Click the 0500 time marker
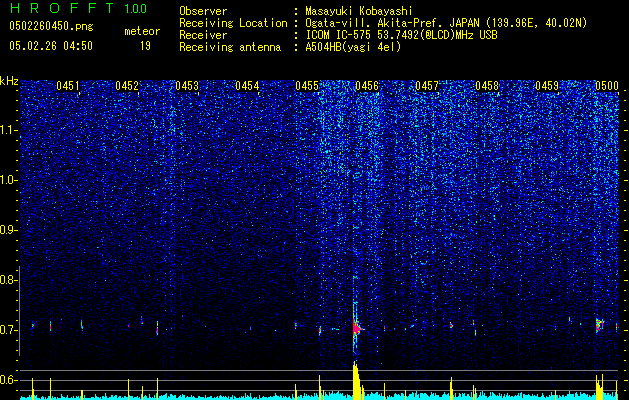This screenshot has width=629, height=400. (x=607, y=86)
